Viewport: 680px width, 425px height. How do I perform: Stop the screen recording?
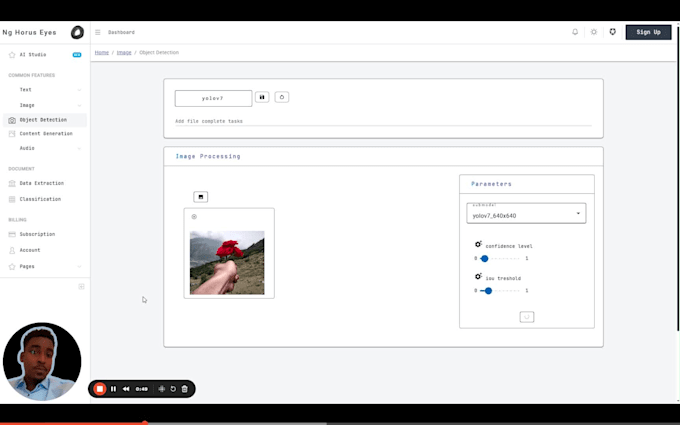tap(100, 389)
